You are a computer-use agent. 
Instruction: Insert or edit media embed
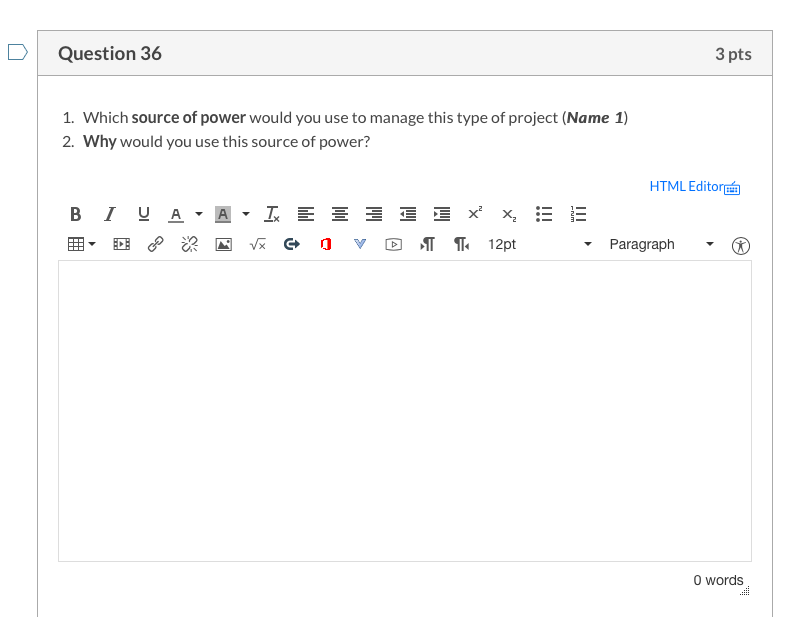click(x=121, y=244)
